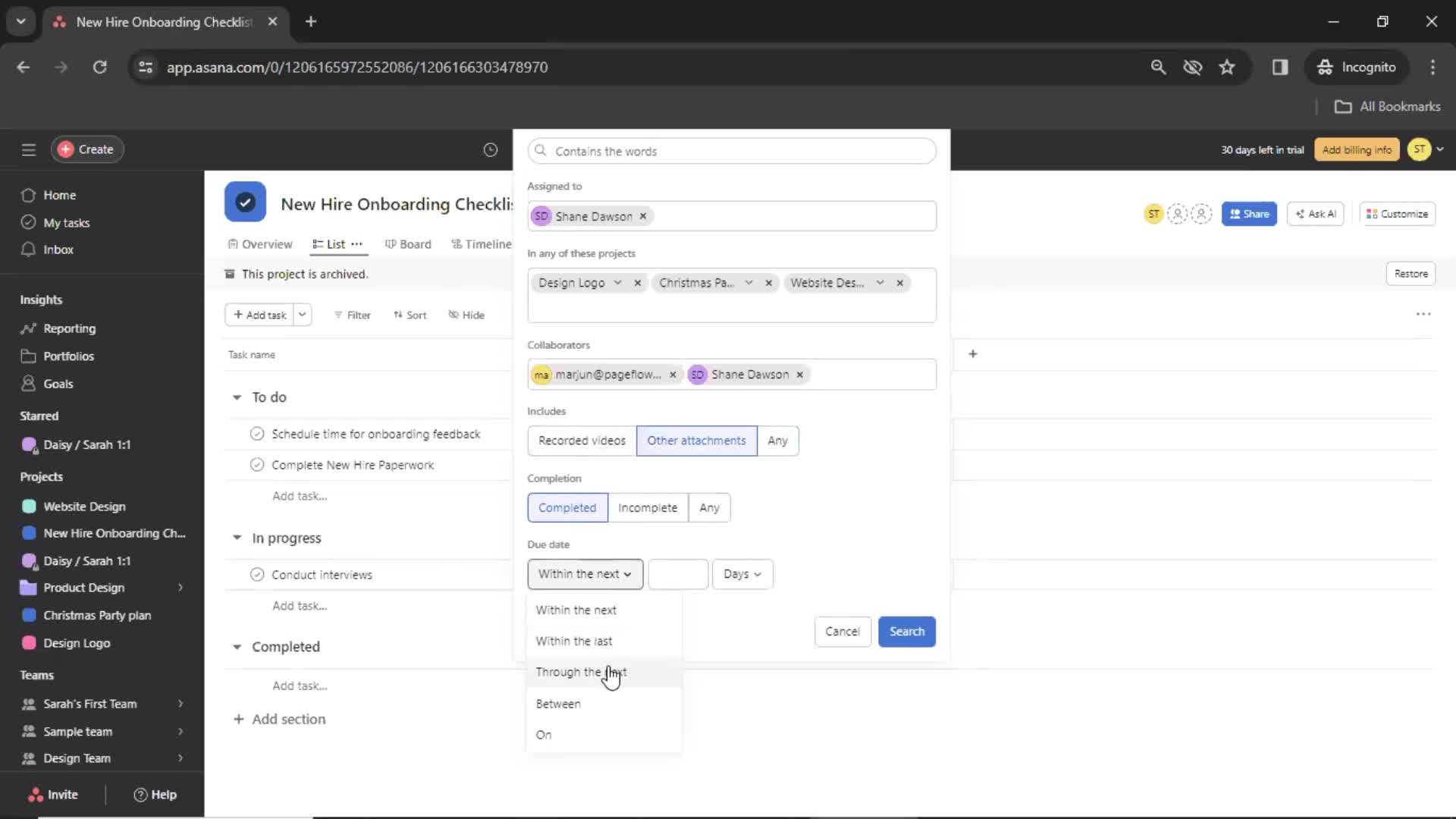Switch to the Timeline tab
The width and height of the screenshot is (1456, 819).
482,244
